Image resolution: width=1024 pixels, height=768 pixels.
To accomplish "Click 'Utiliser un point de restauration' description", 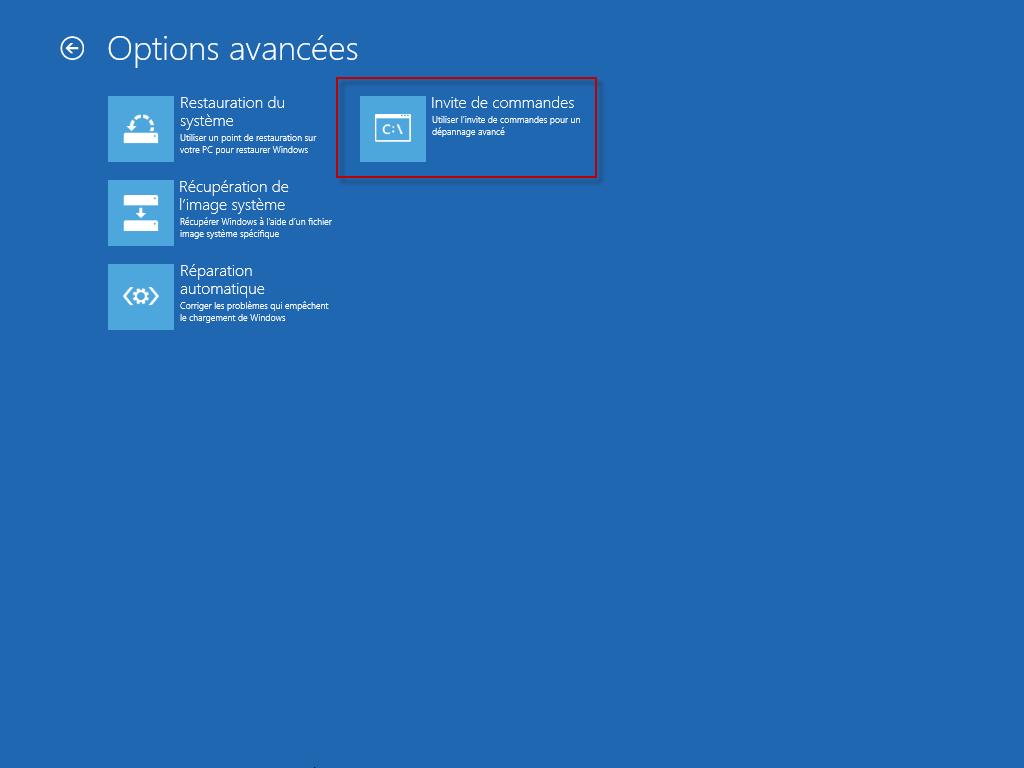I will coord(248,144).
